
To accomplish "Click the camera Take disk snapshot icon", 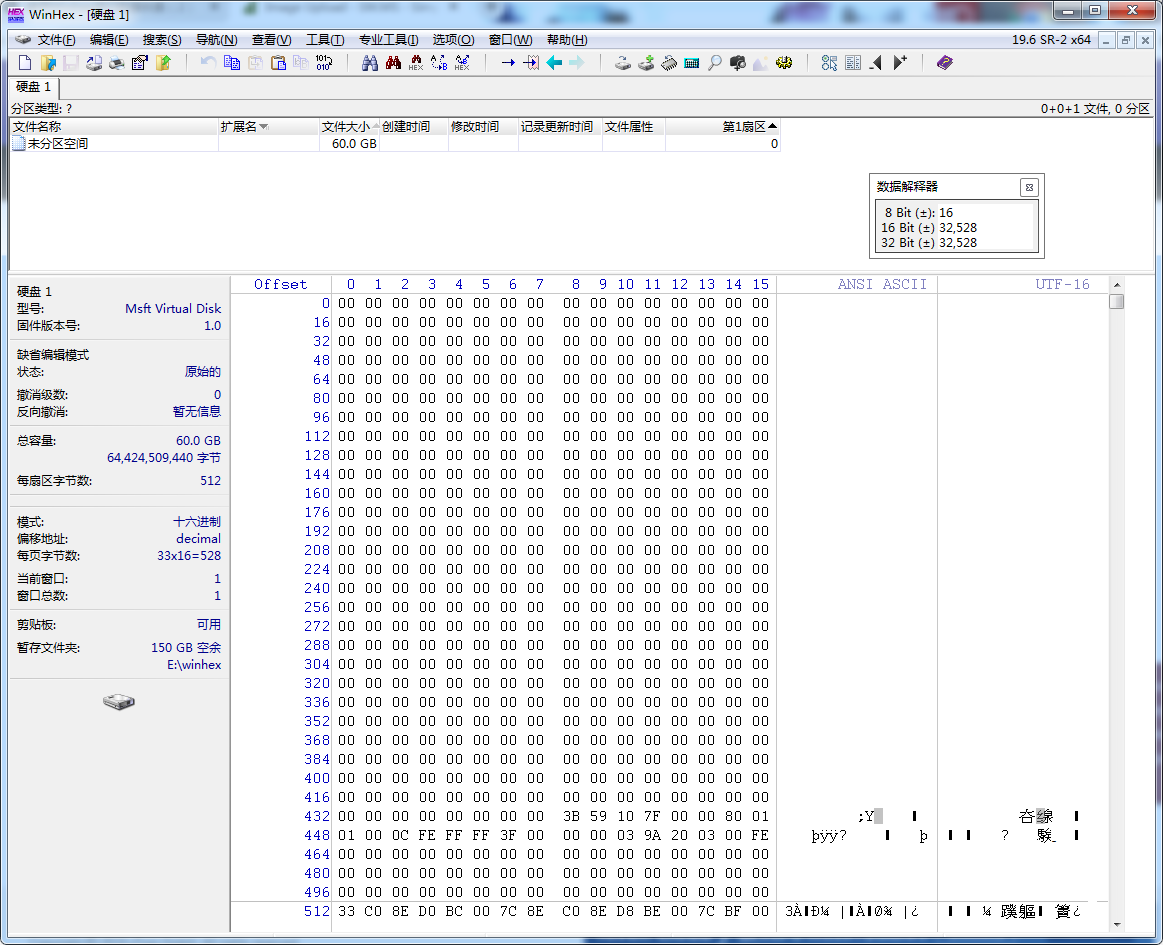I will pos(738,63).
